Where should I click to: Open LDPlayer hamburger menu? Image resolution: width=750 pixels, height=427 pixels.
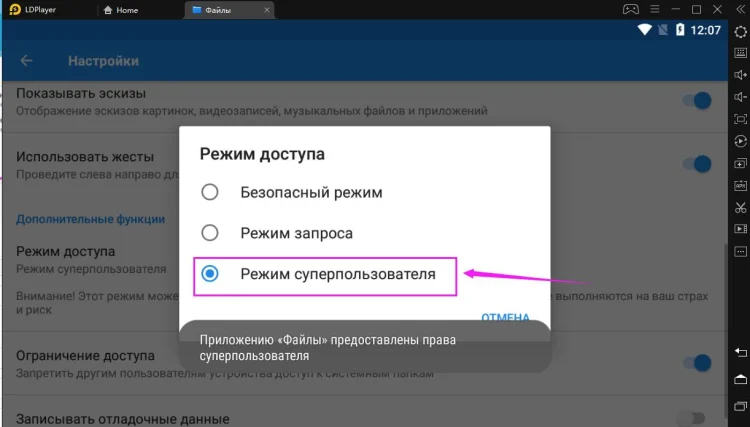pos(655,10)
